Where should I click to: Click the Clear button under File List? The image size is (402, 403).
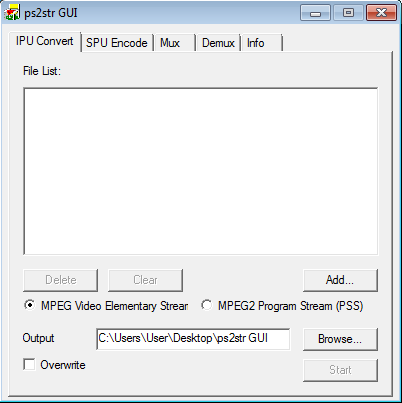click(145, 280)
